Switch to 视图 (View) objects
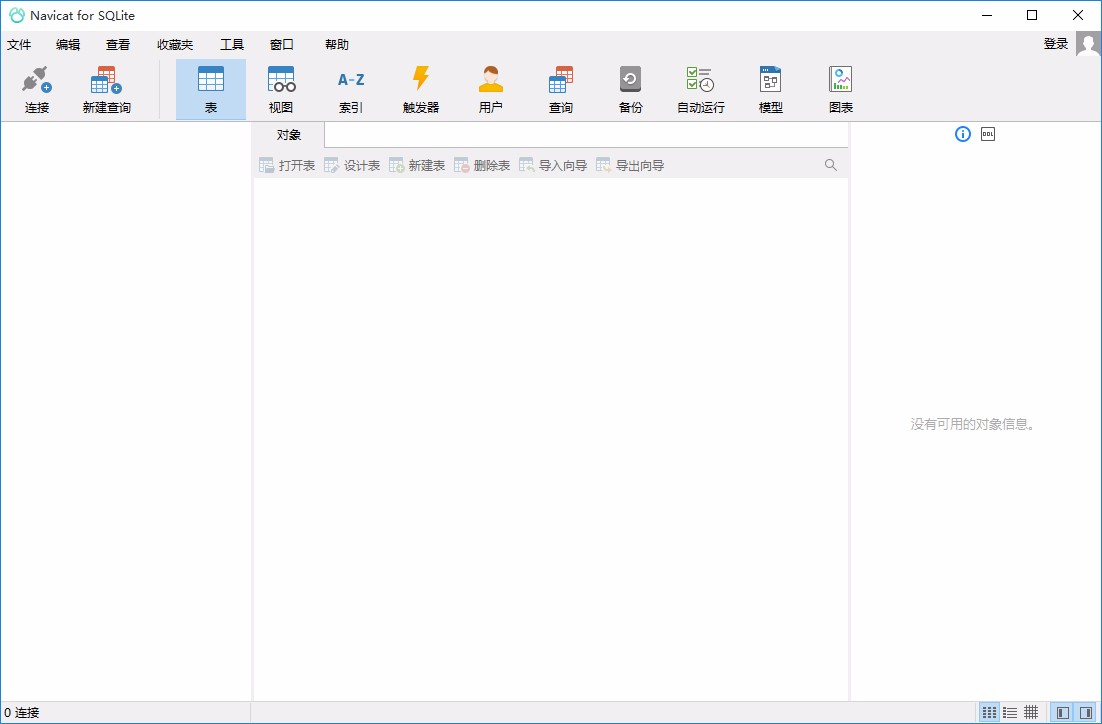The width and height of the screenshot is (1102, 724). click(280, 89)
